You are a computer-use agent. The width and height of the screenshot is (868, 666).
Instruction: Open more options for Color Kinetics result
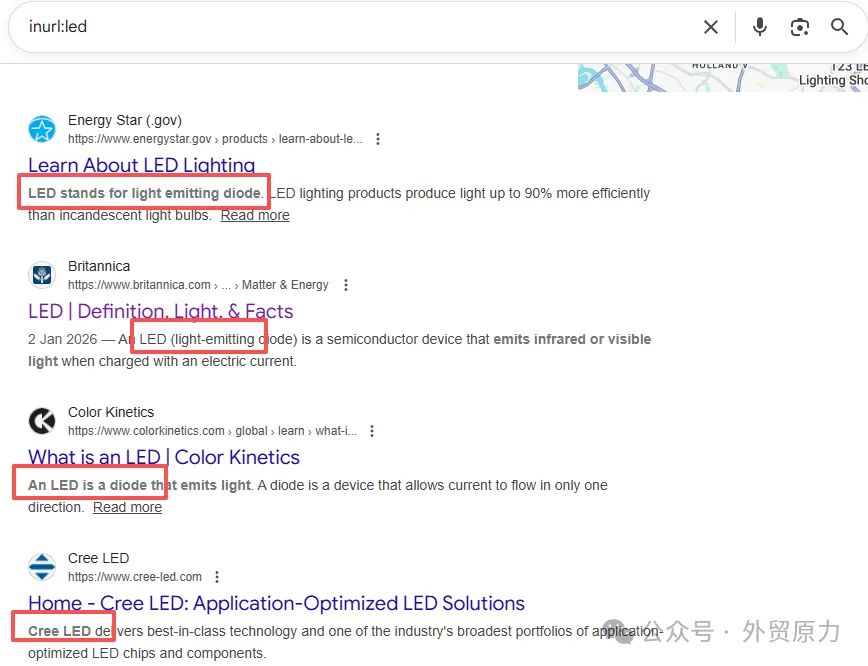pyautogui.click(x=372, y=431)
